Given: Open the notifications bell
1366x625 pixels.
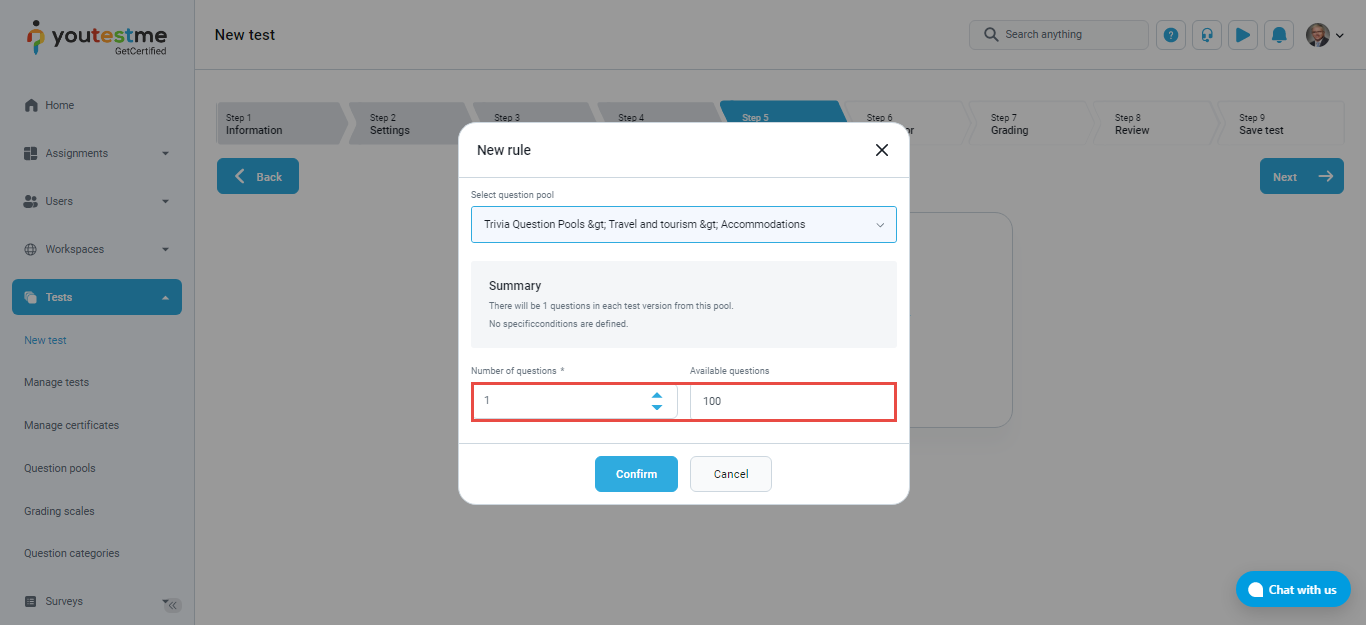Looking at the screenshot, I should point(1279,35).
